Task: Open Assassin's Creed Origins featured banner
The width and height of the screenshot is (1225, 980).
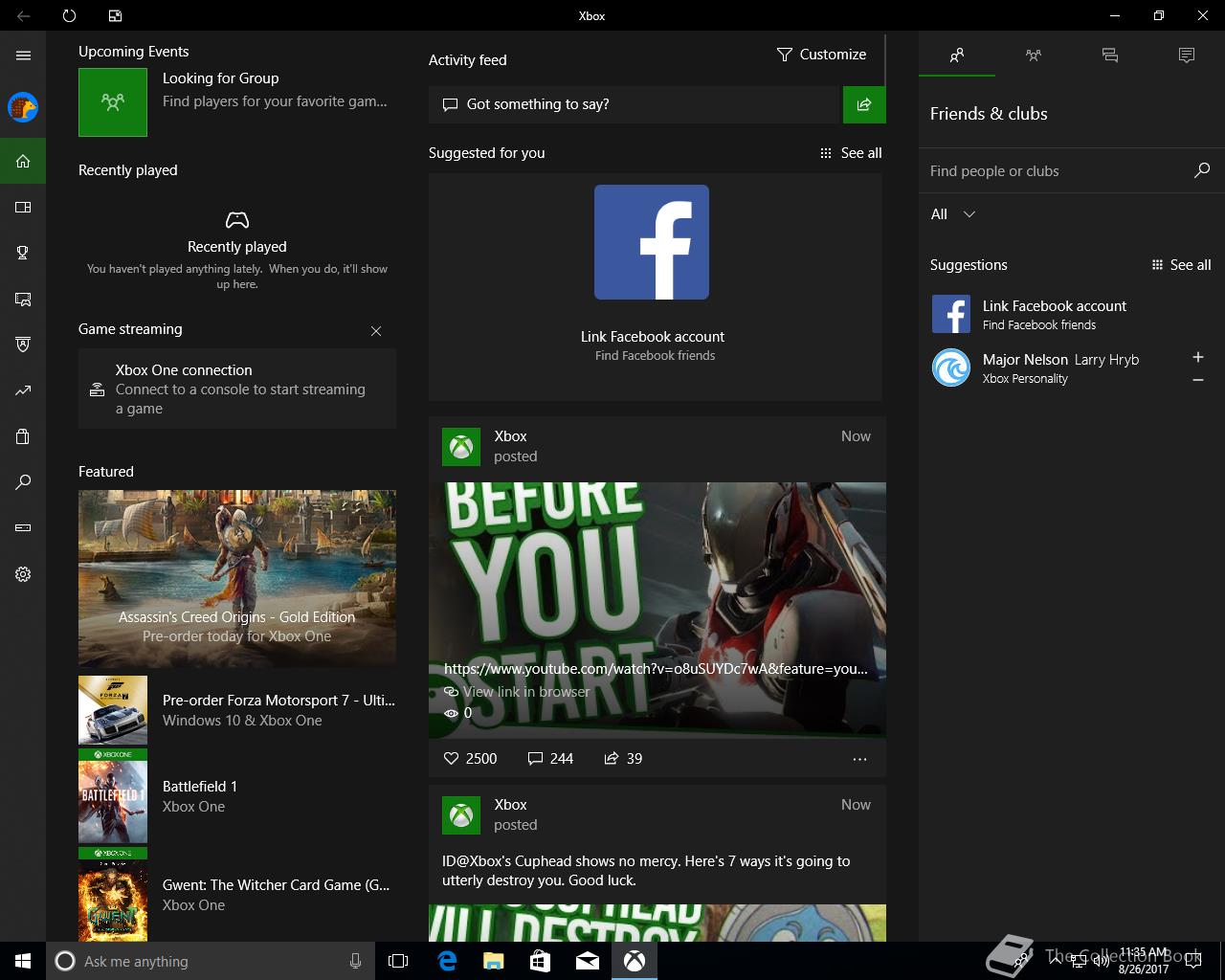Action: click(x=237, y=578)
